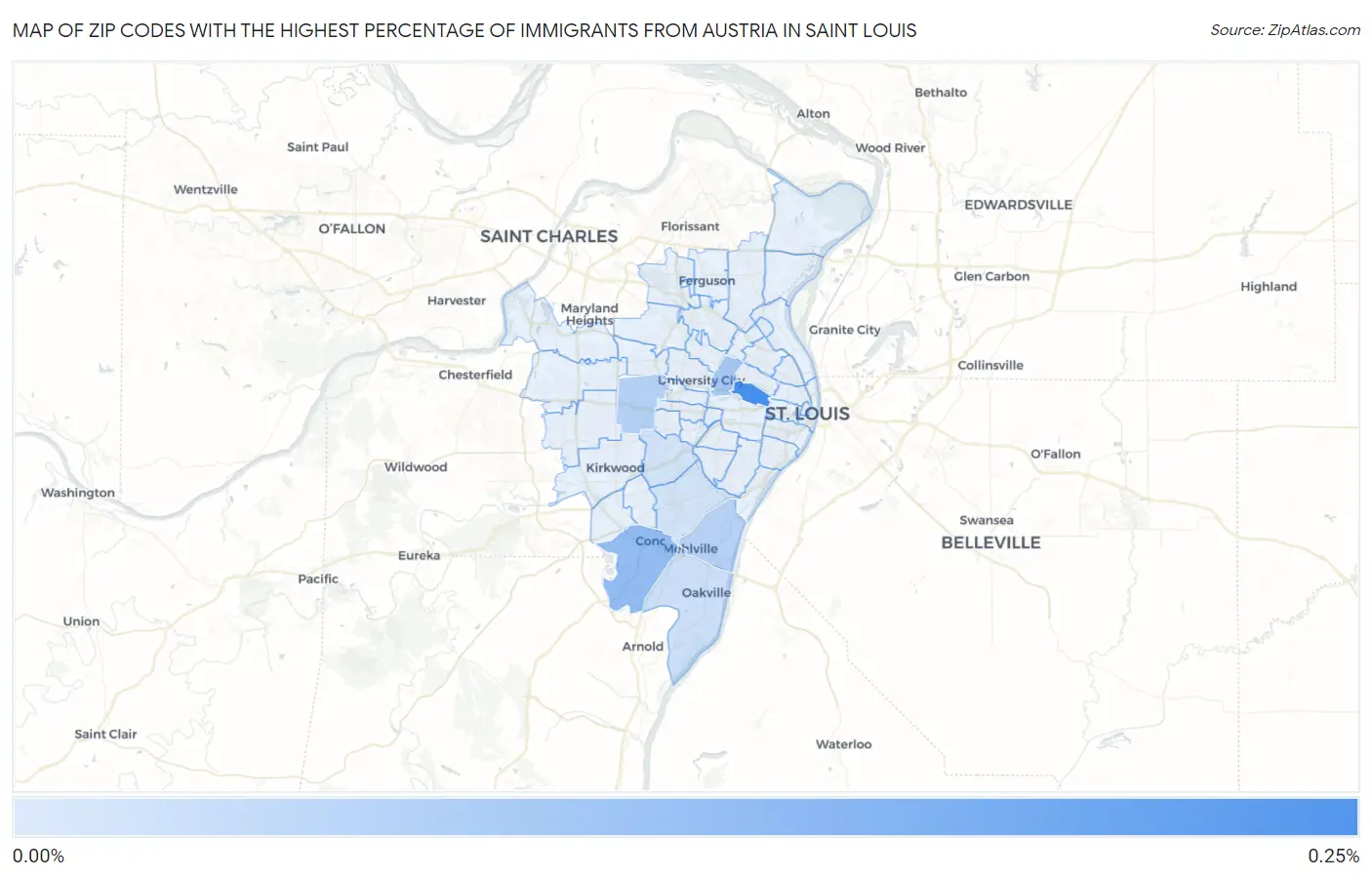The width and height of the screenshot is (1372, 877).
Task: Click the 'Ferguson' map label
Action: tap(706, 281)
